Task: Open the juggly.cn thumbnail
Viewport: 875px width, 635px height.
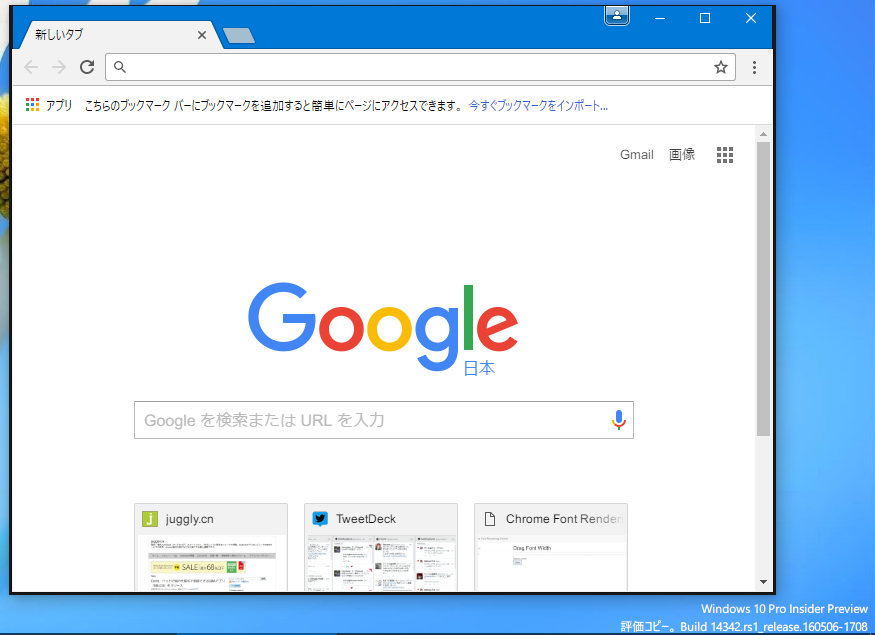Action: (x=211, y=547)
